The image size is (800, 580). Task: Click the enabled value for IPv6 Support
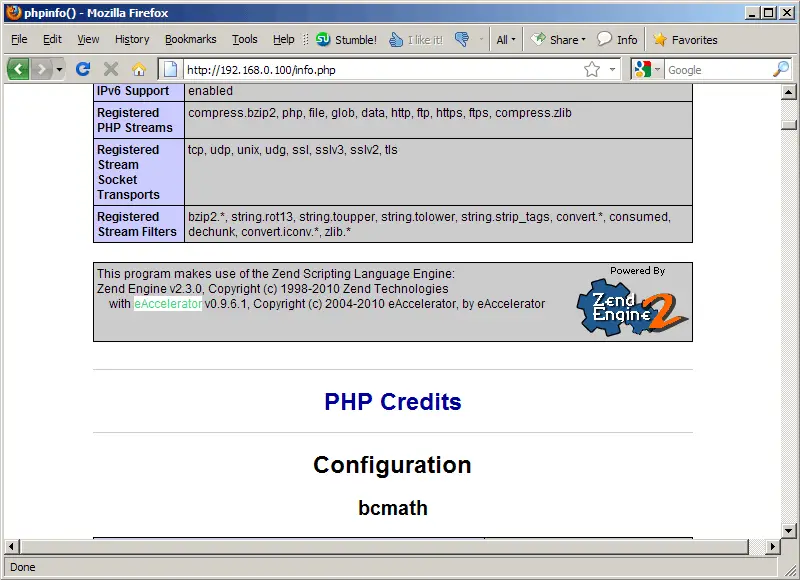(210, 91)
